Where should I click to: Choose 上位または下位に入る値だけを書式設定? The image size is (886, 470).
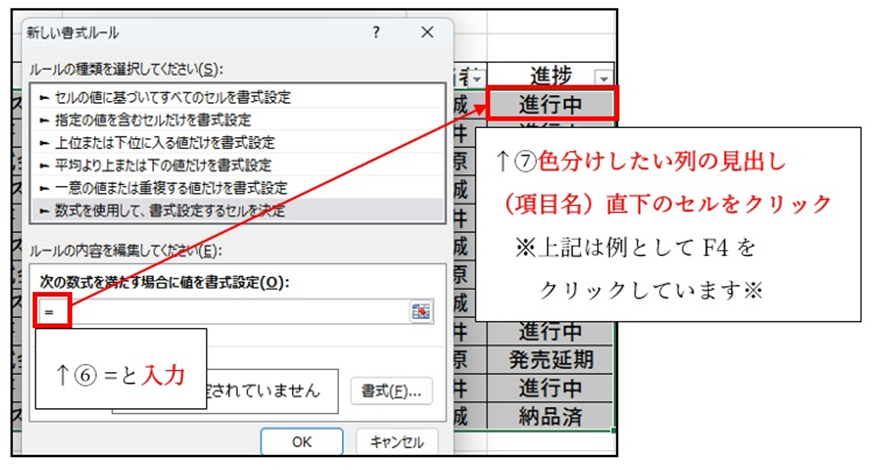(158, 142)
